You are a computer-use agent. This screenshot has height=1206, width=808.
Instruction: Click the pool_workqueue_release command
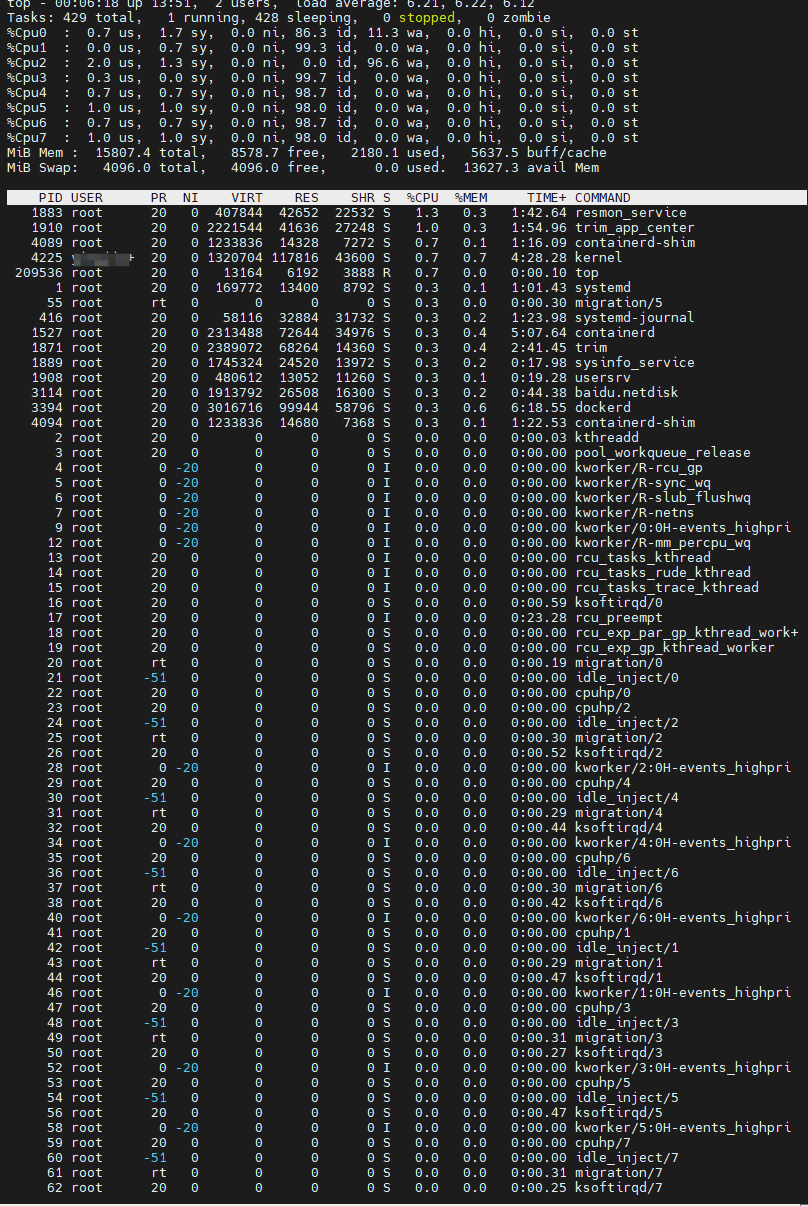tap(662, 453)
